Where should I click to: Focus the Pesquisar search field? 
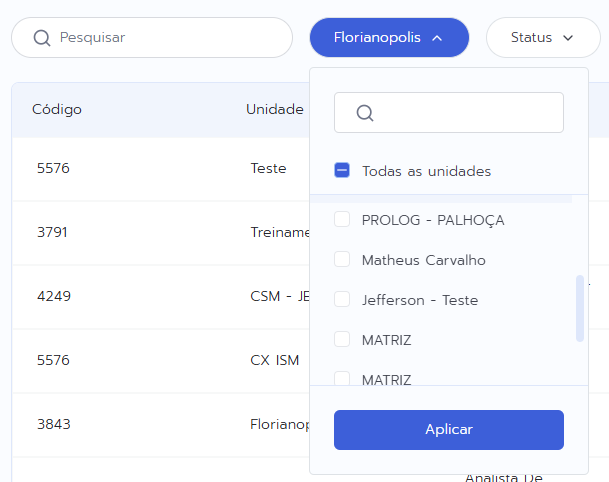[160, 38]
